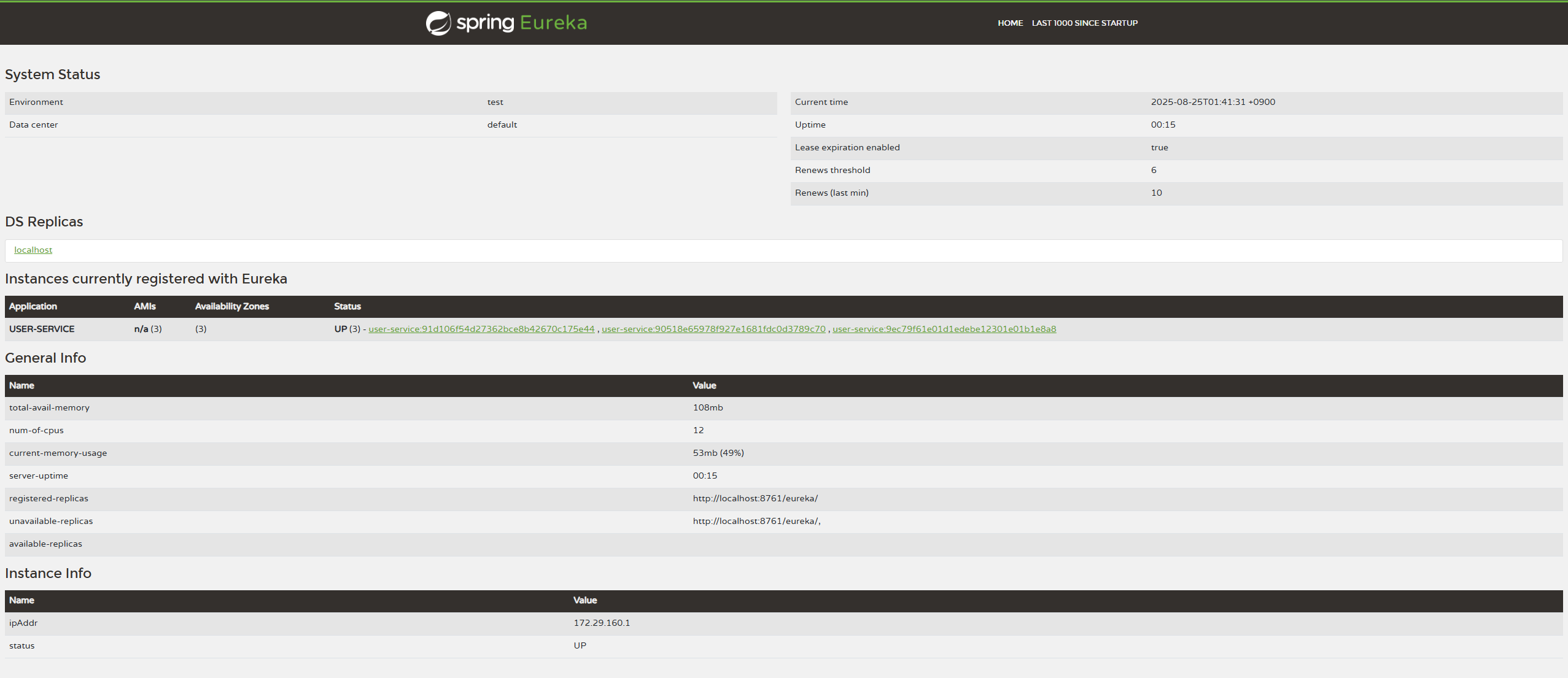The width and height of the screenshot is (1568, 678).
Task: Click the AMIs column header
Action: tap(145, 306)
